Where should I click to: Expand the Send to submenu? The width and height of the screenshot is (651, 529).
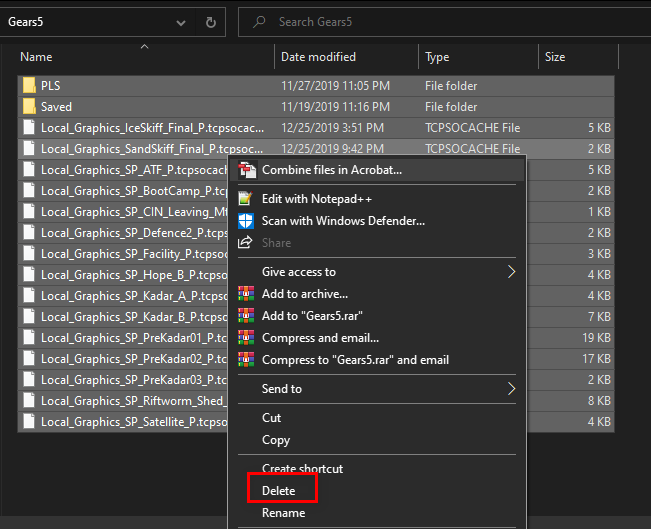512,389
